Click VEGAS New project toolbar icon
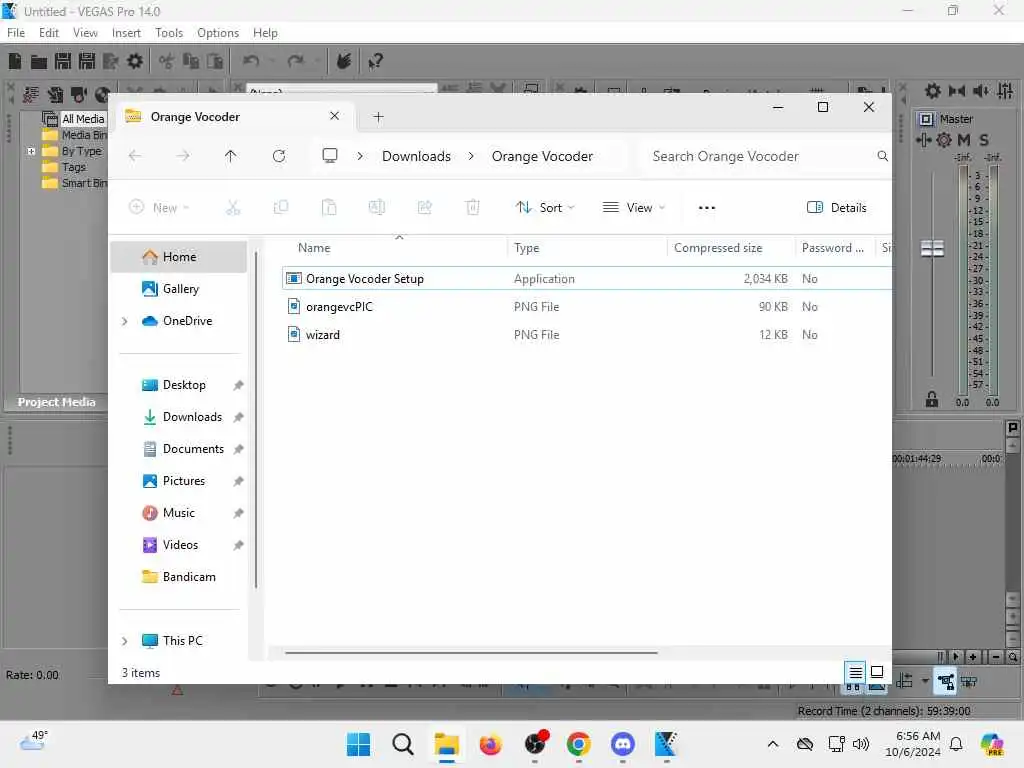This screenshot has height=768, width=1024. coord(15,61)
